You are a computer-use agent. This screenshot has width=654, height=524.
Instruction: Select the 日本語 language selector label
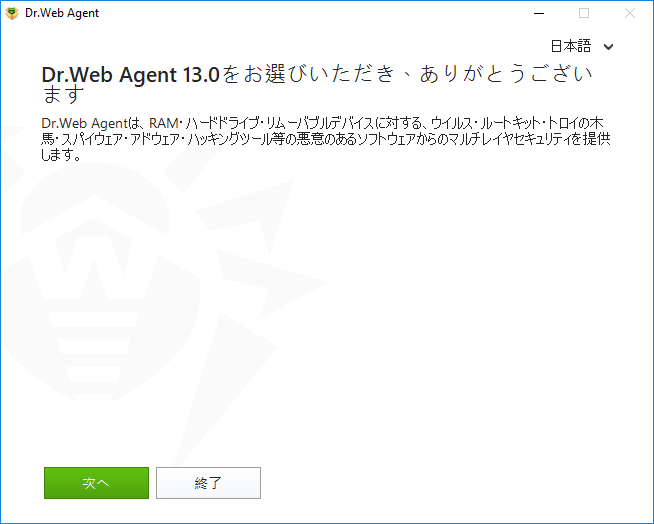click(571, 46)
